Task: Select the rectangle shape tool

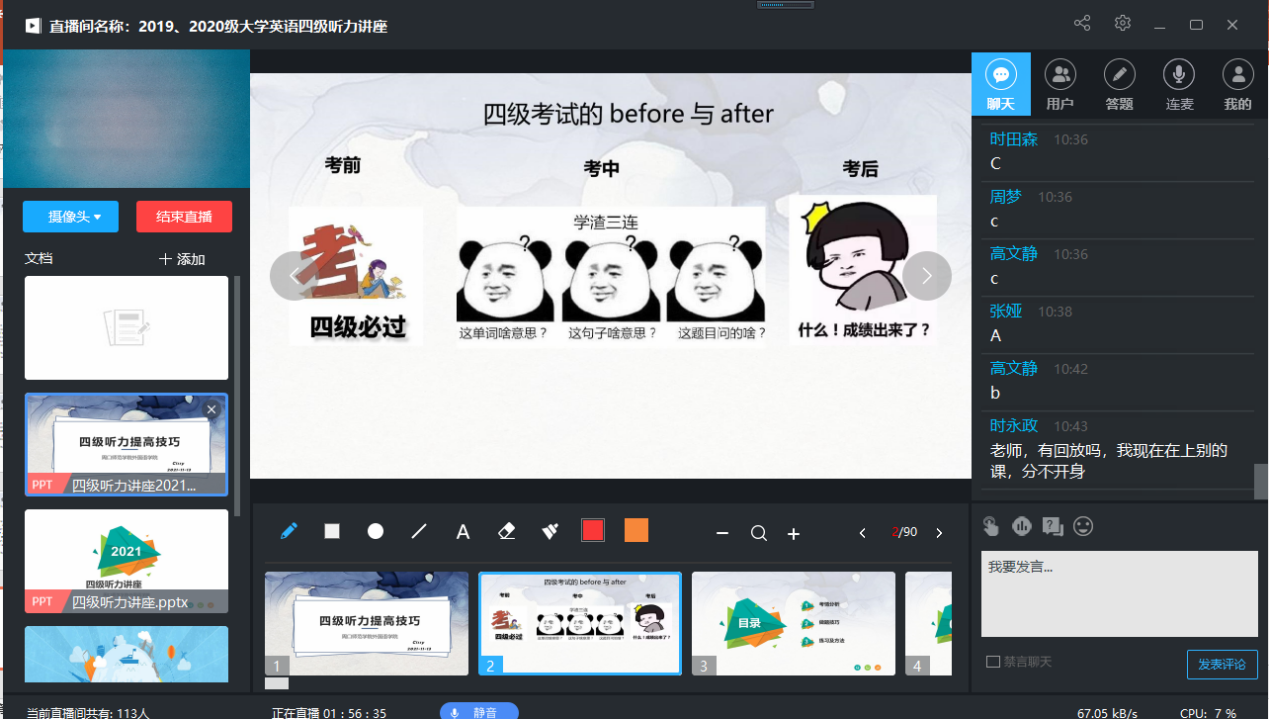Action: (332, 531)
